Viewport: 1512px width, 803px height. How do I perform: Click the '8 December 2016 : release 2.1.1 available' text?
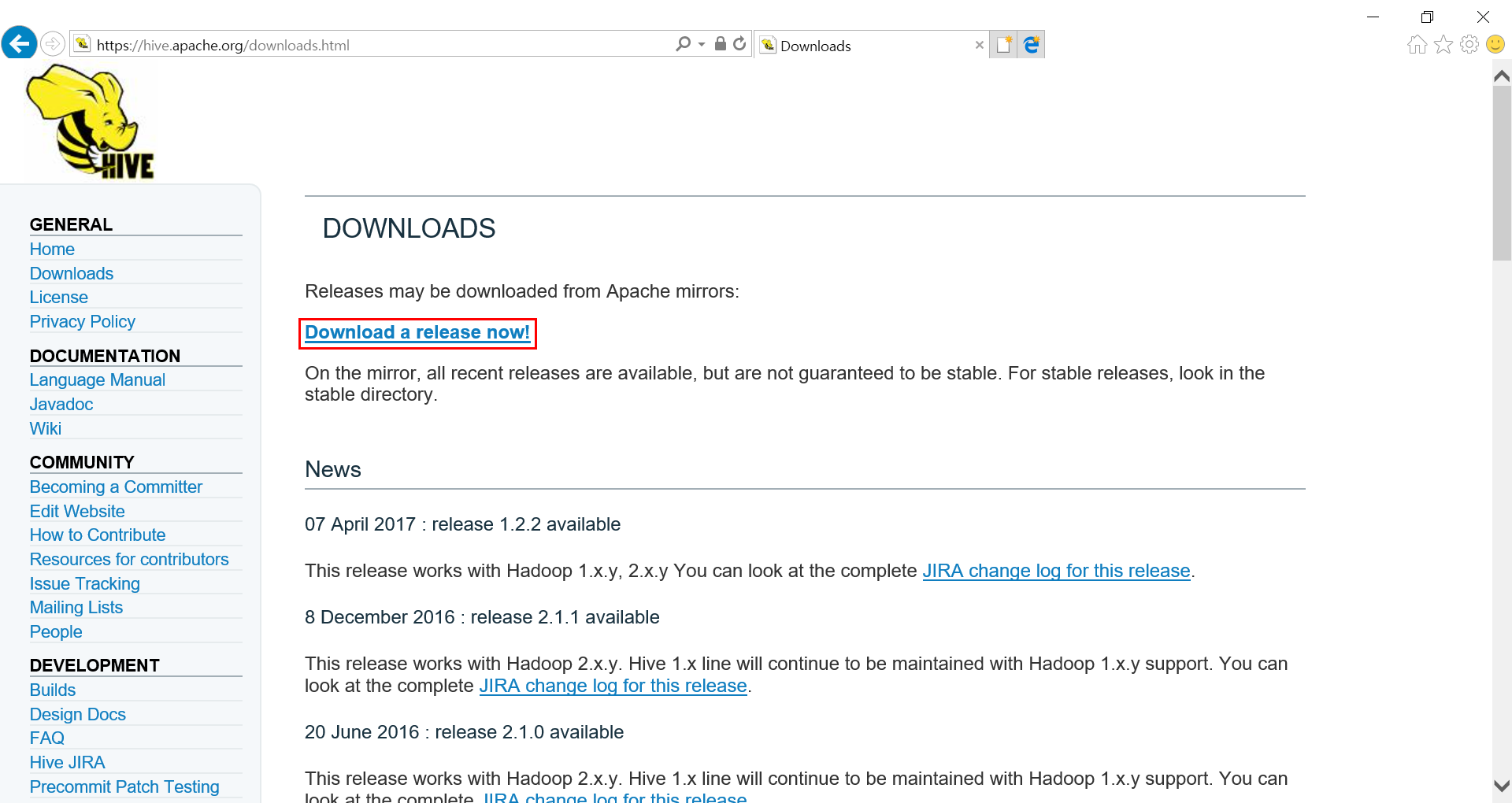pyautogui.click(x=482, y=618)
